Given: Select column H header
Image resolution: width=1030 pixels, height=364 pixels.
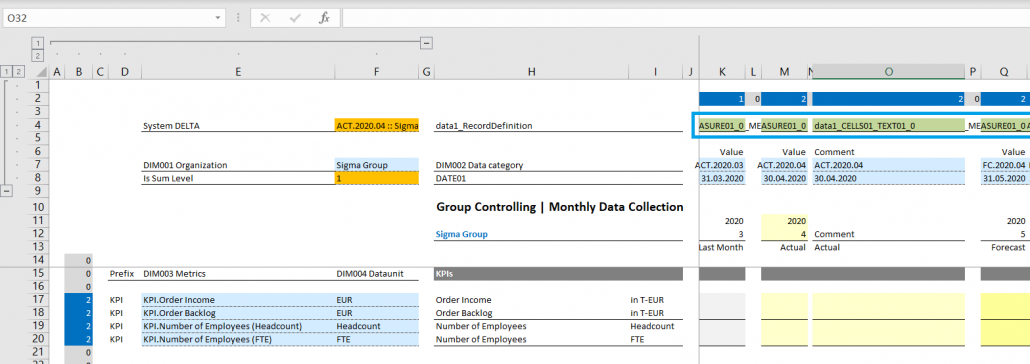Looking at the screenshot, I should [531, 72].
